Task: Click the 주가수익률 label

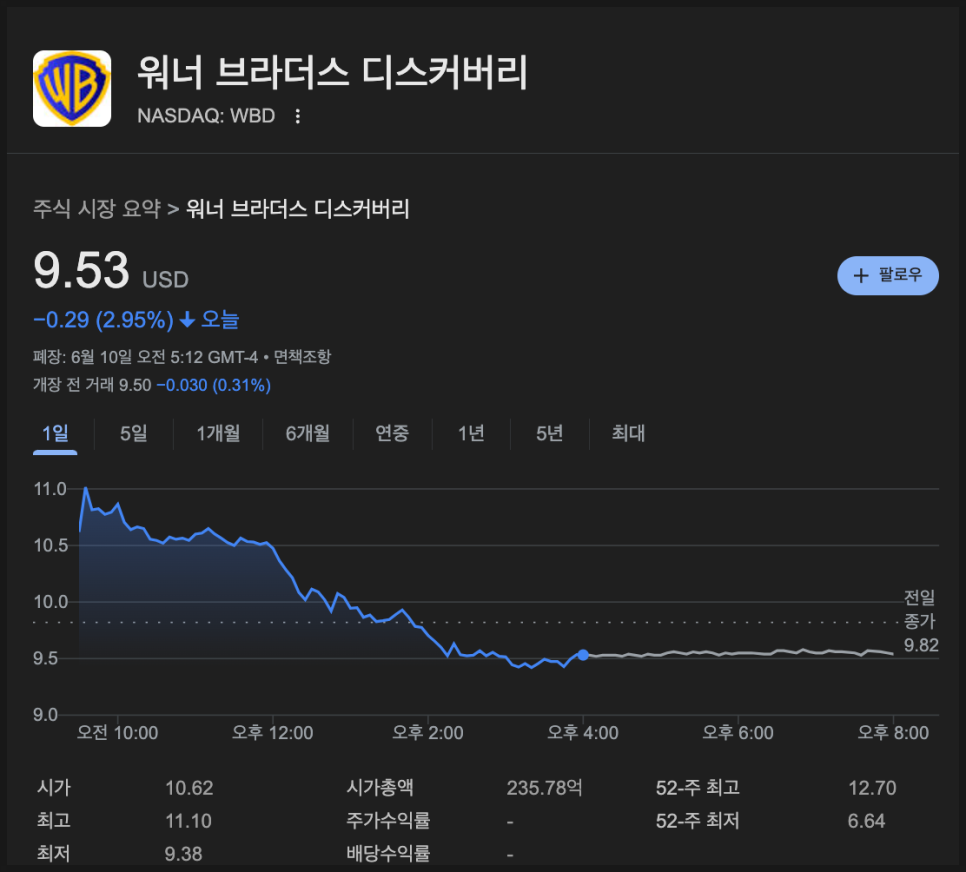Action: pos(388,821)
